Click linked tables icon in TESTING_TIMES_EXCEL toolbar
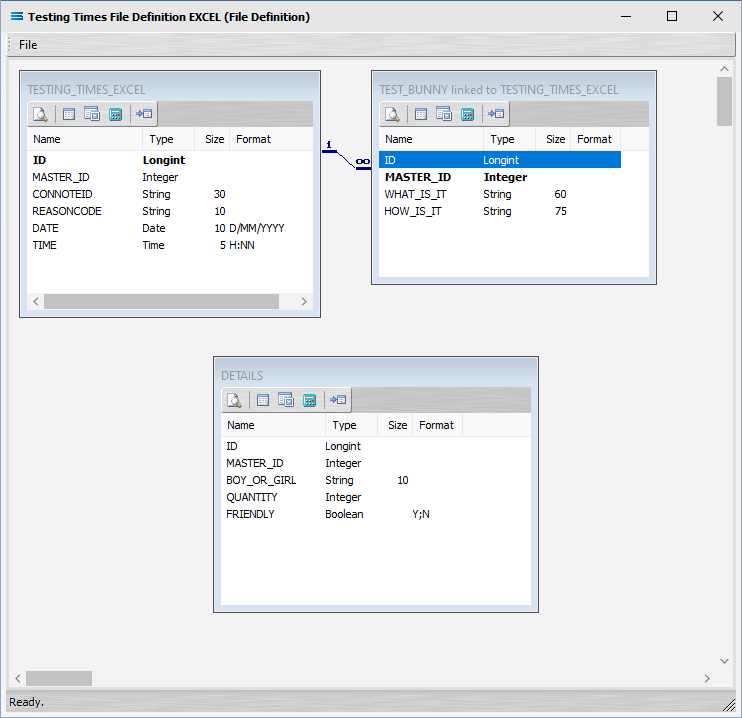The image size is (742, 718). tap(92, 114)
